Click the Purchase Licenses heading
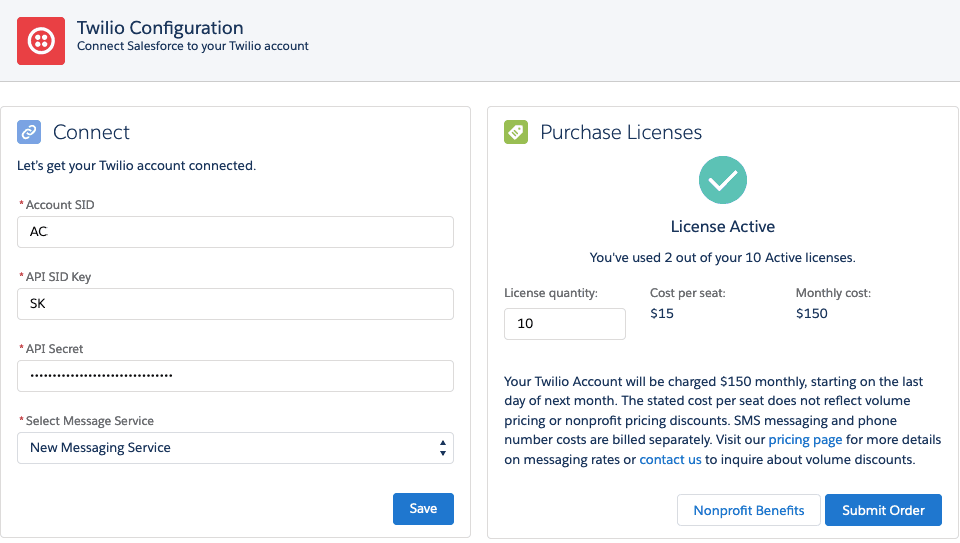 (621, 132)
